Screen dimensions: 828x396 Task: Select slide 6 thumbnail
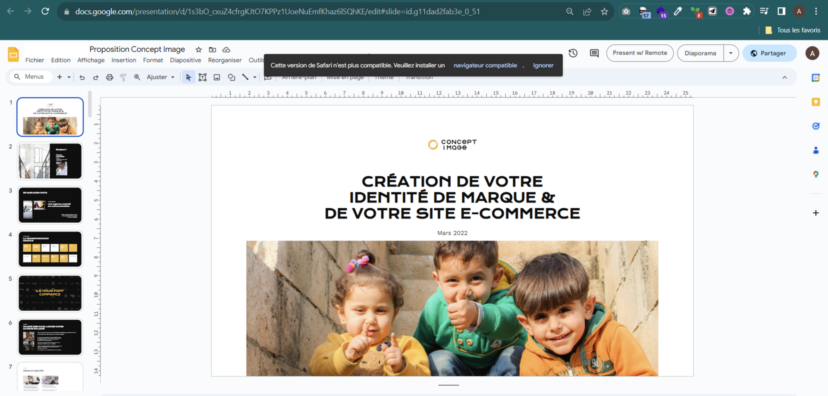pos(50,337)
